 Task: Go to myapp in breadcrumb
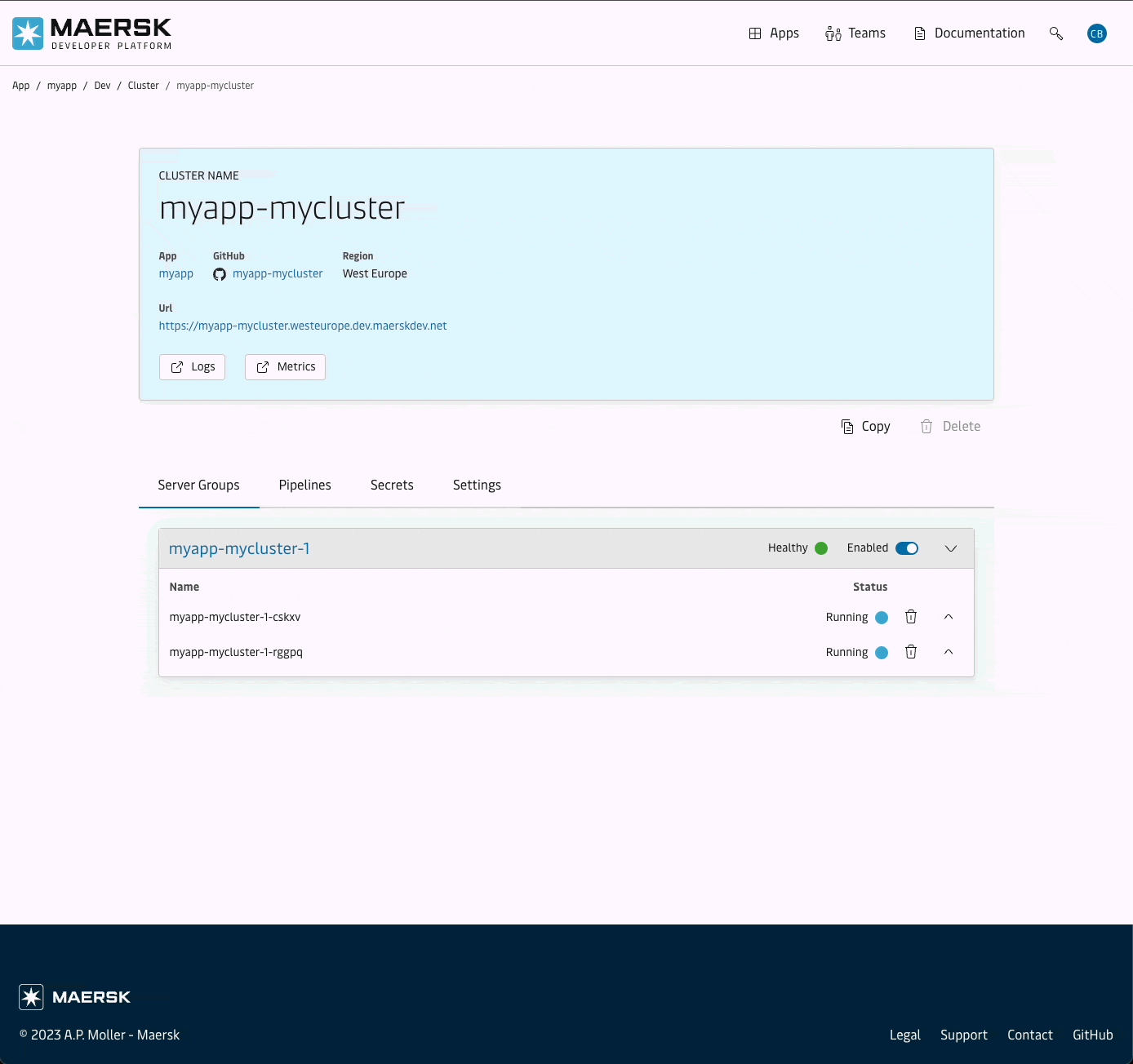tap(62, 86)
